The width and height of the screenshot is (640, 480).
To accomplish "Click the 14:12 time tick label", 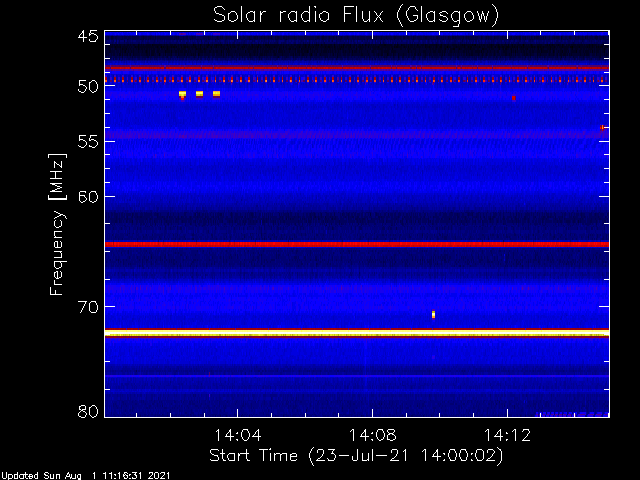I will tap(507, 435).
